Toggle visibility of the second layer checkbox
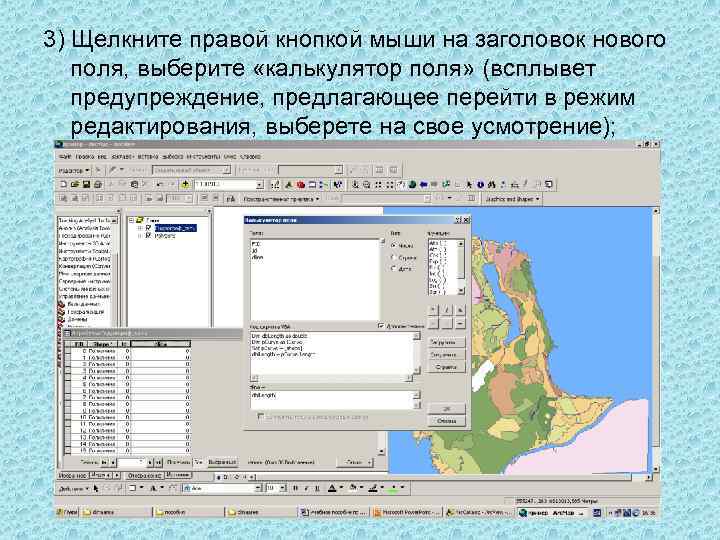This screenshot has width=720, height=540. tap(148, 236)
